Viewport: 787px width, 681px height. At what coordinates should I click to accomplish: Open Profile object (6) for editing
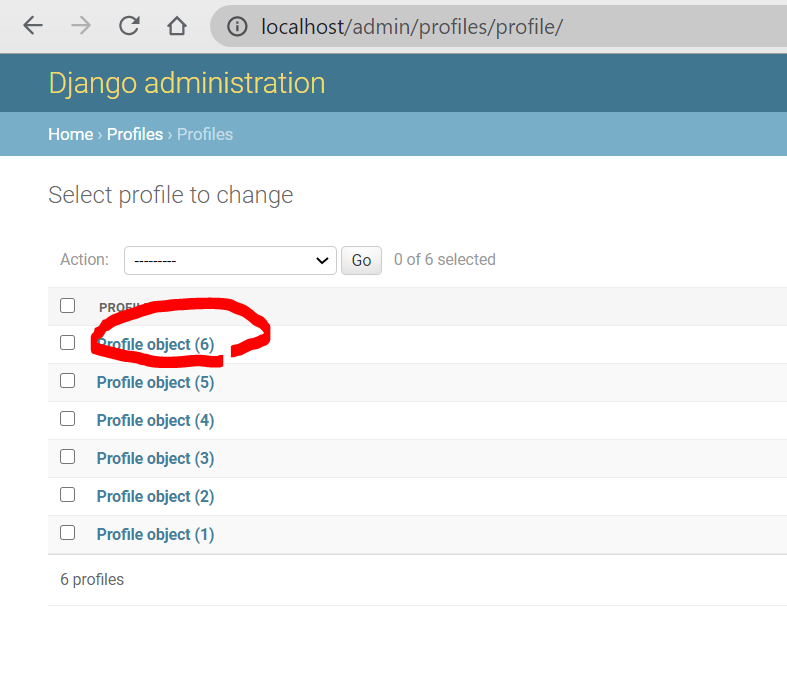point(156,344)
